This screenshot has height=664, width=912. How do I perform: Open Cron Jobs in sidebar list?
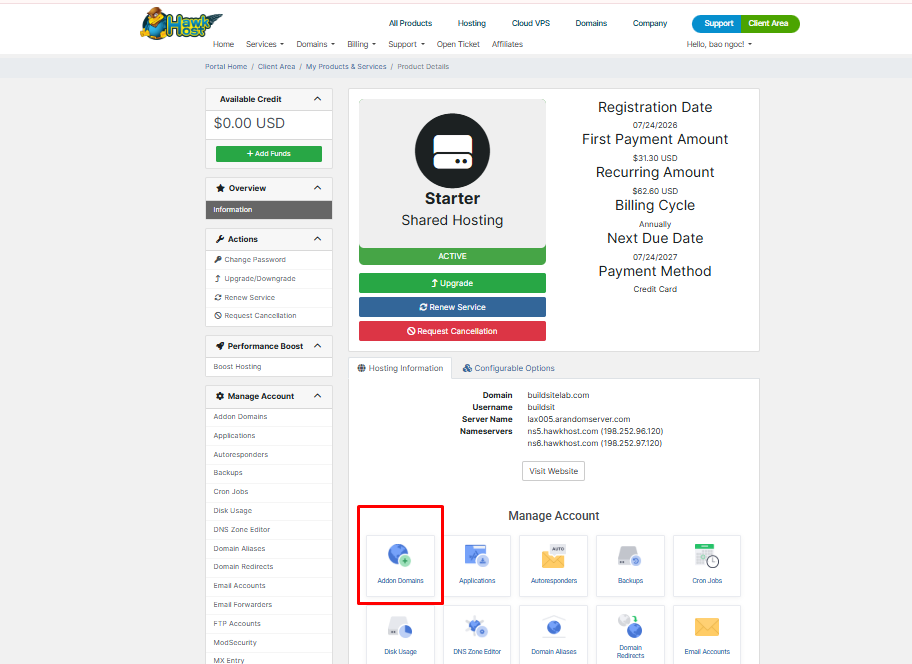(269, 492)
